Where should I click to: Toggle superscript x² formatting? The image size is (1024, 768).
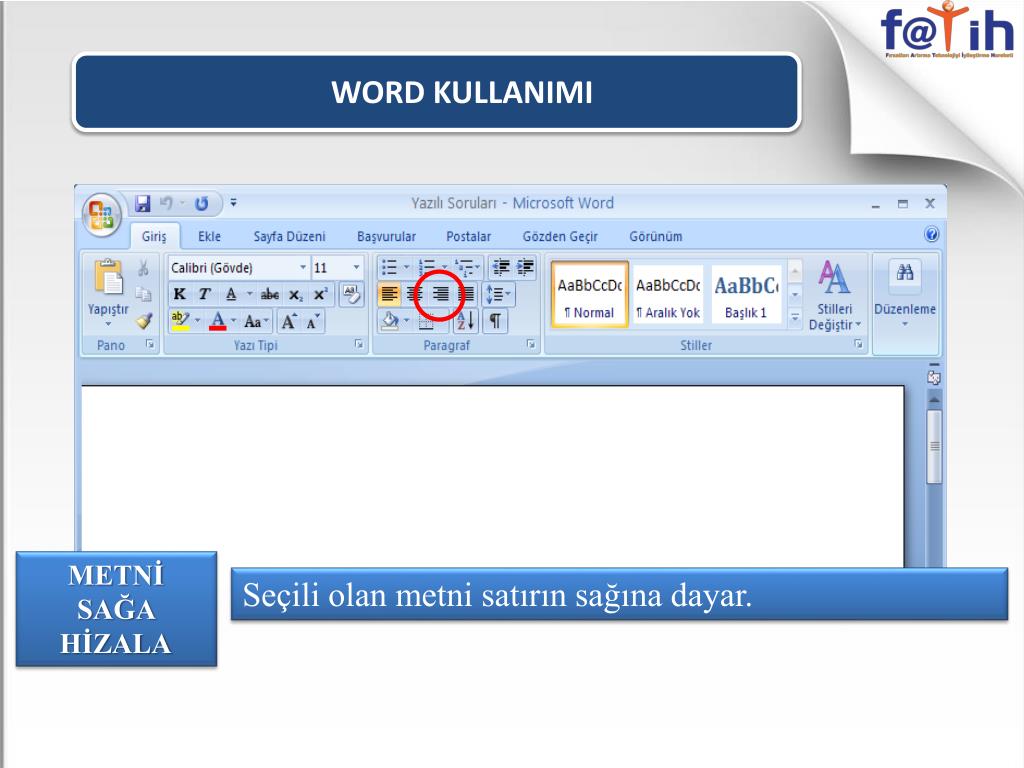point(320,295)
